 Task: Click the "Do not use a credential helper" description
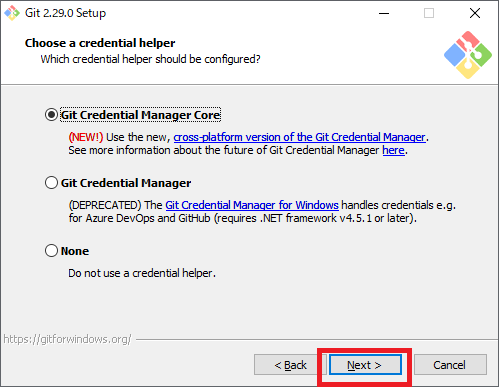[x=142, y=273]
